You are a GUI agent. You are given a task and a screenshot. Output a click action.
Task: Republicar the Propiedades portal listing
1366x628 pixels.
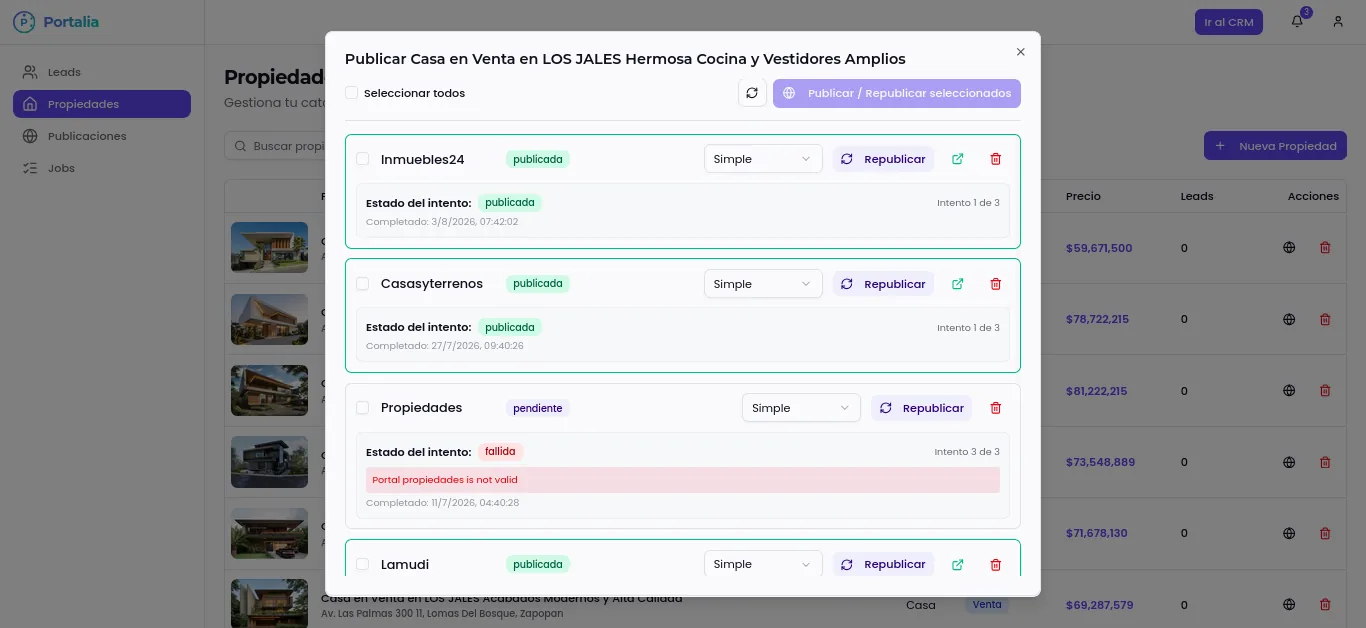click(921, 408)
